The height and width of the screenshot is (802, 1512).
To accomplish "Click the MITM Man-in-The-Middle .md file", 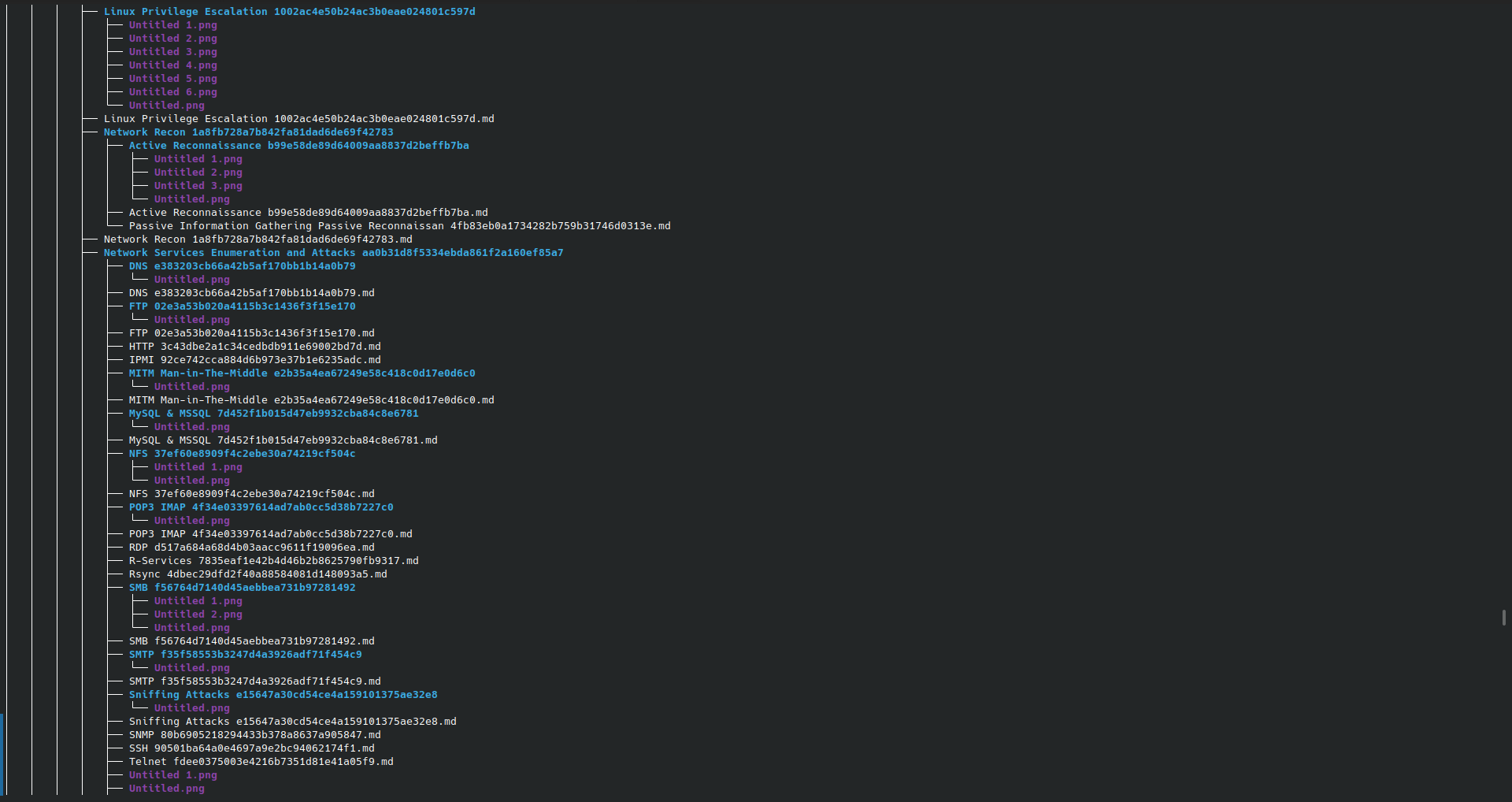I will click(312, 400).
